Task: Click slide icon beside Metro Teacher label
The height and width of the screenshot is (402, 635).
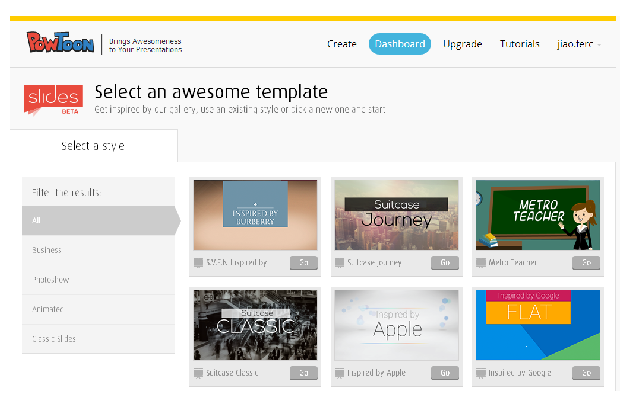Action: pyautogui.click(x=481, y=263)
